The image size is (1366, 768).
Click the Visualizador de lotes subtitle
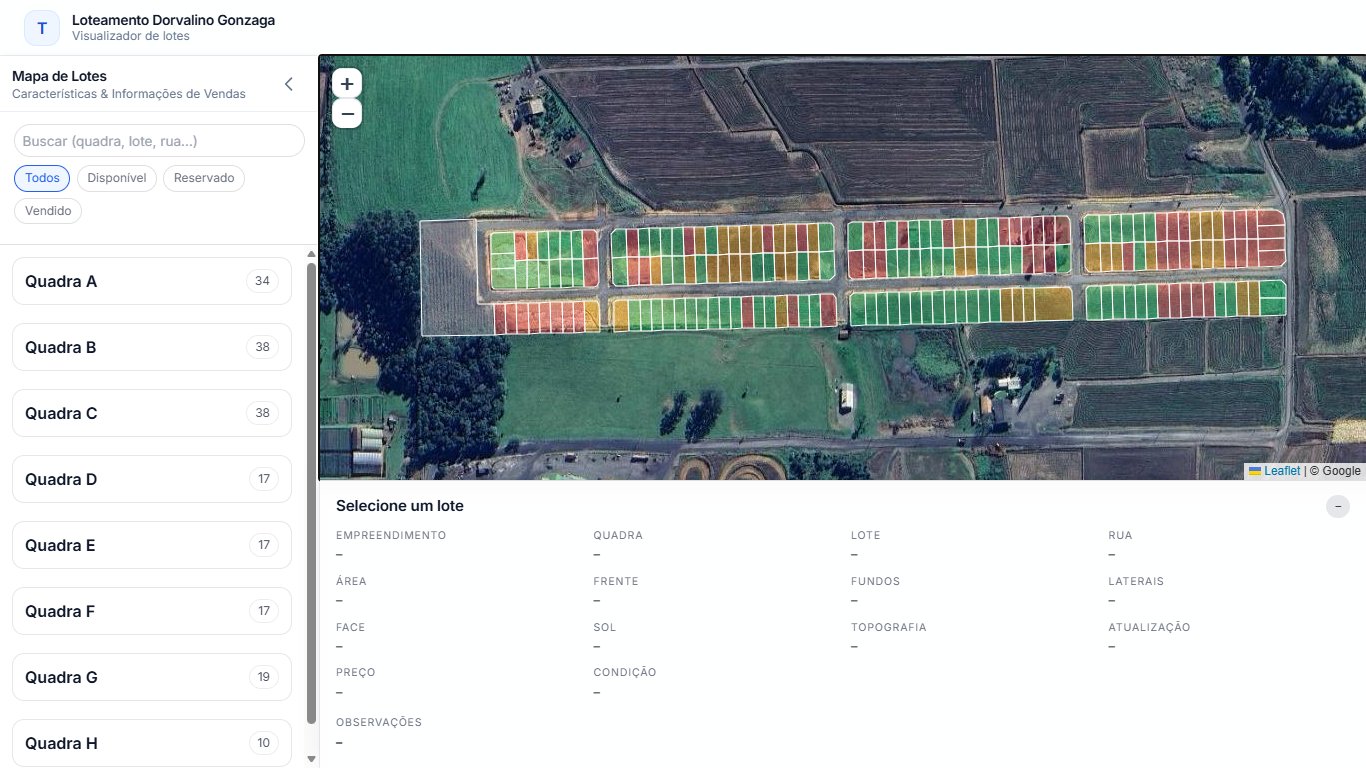pos(131,36)
